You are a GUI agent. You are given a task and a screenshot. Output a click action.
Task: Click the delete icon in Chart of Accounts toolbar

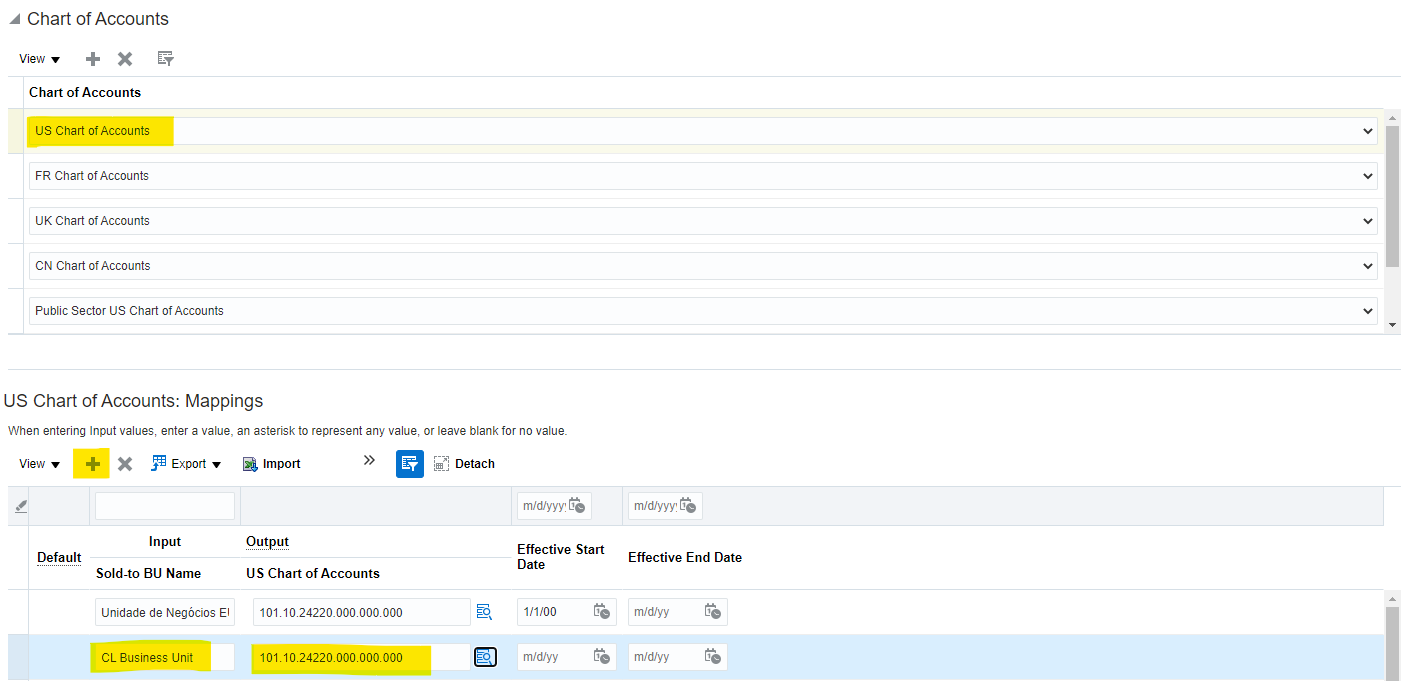tap(125, 59)
